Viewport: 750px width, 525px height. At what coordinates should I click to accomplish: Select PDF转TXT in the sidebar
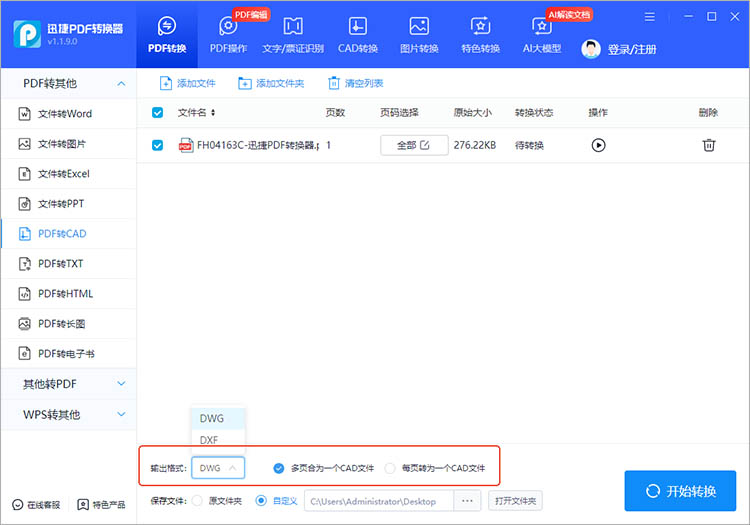[68, 263]
